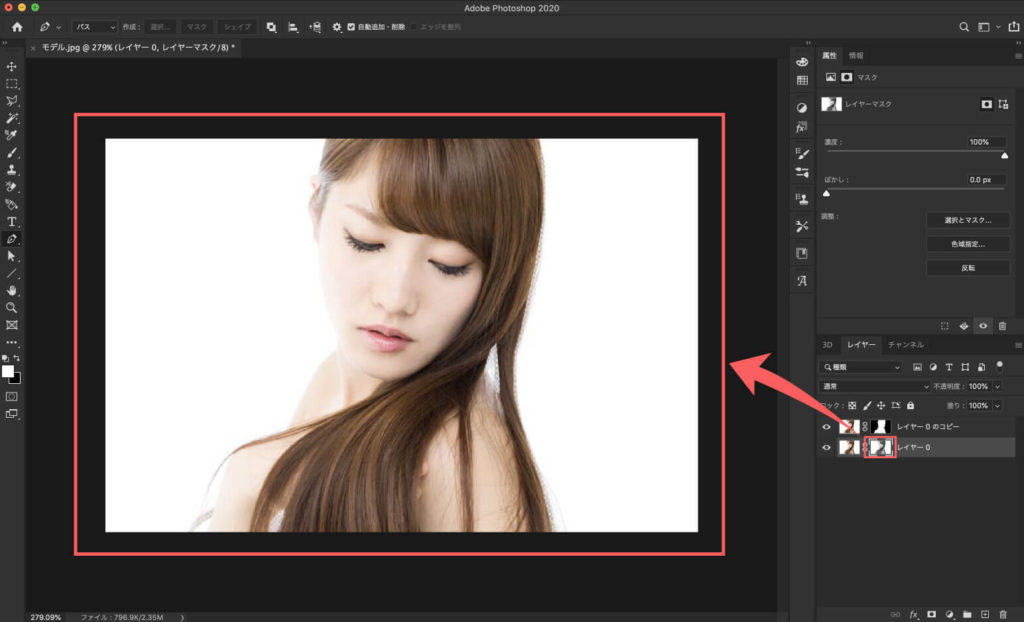This screenshot has height=622, width=1024.
Task: Open Layers panel flyout menu
Action: click(x=1018, y=344)
